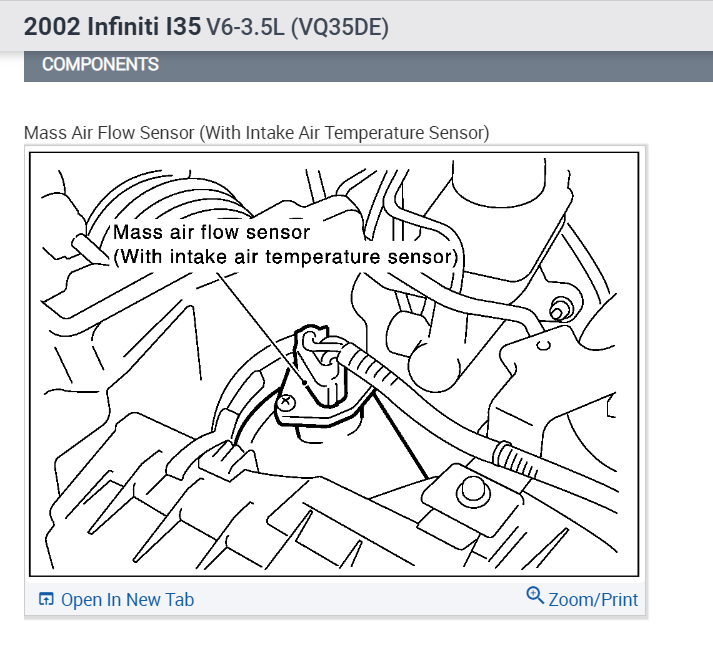The width and height of the screenshot is (713, 661).
Task: Click the leader line pointing to the sensor
Action: click(261, 328)
